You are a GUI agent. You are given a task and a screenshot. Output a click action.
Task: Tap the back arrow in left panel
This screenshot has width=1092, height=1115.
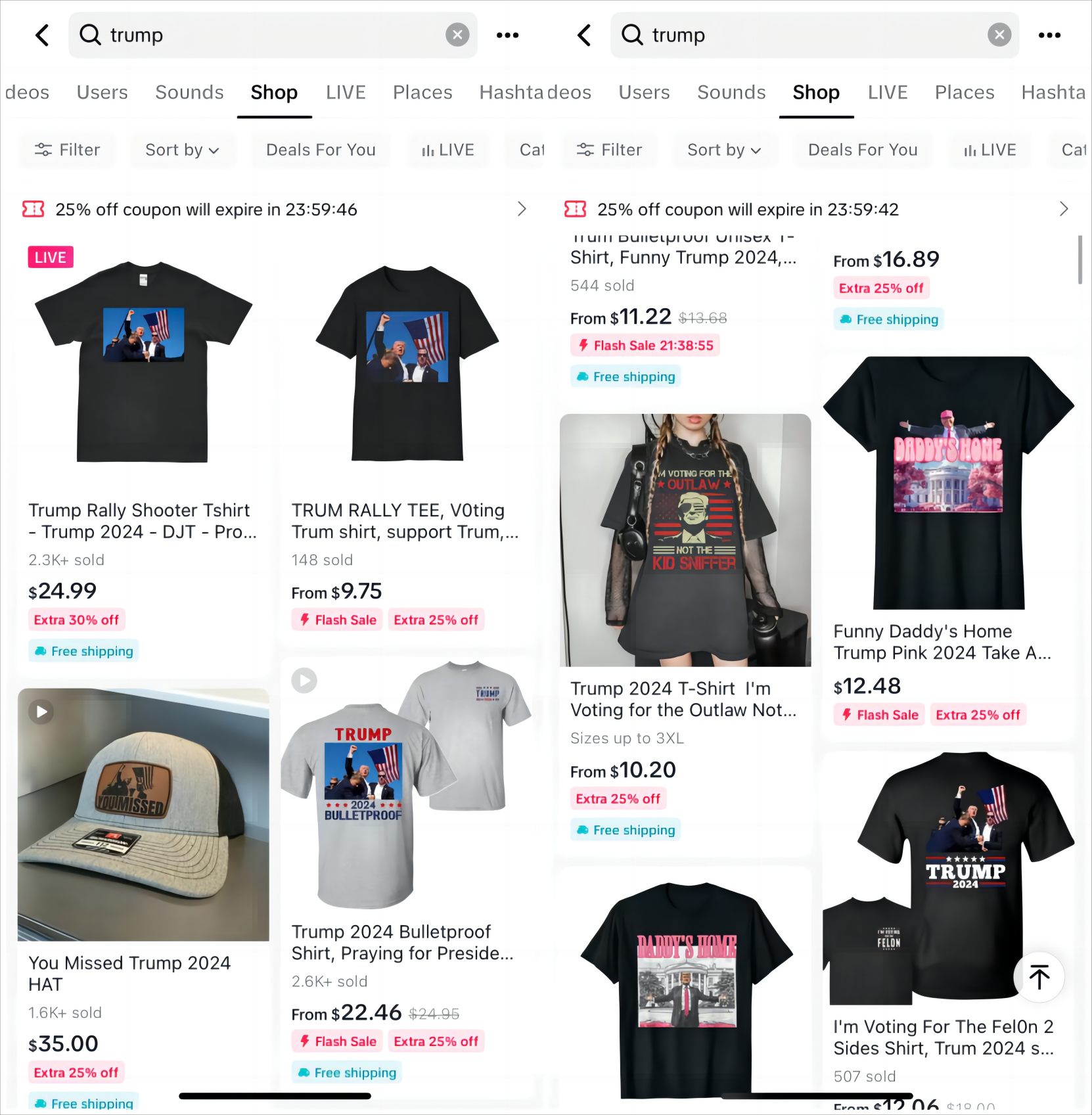pos(43,35)
